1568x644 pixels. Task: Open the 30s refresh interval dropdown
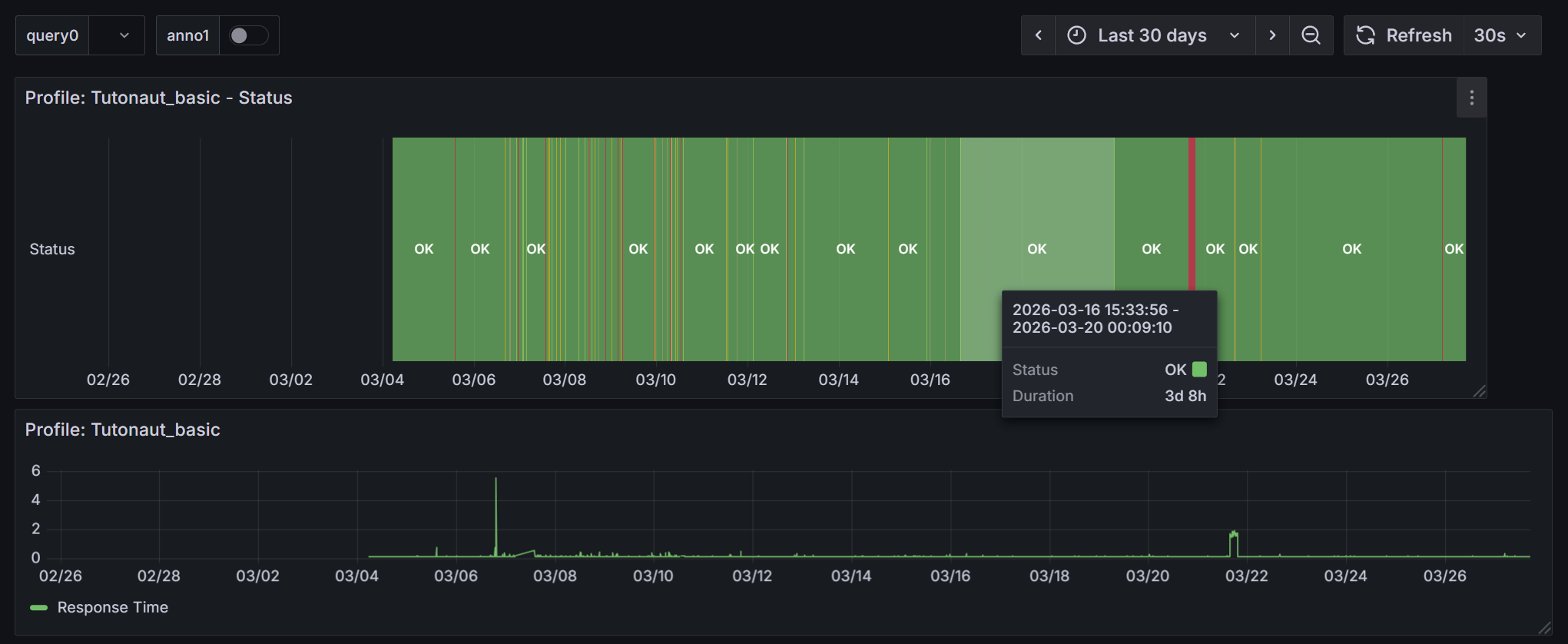[1499, 35]
